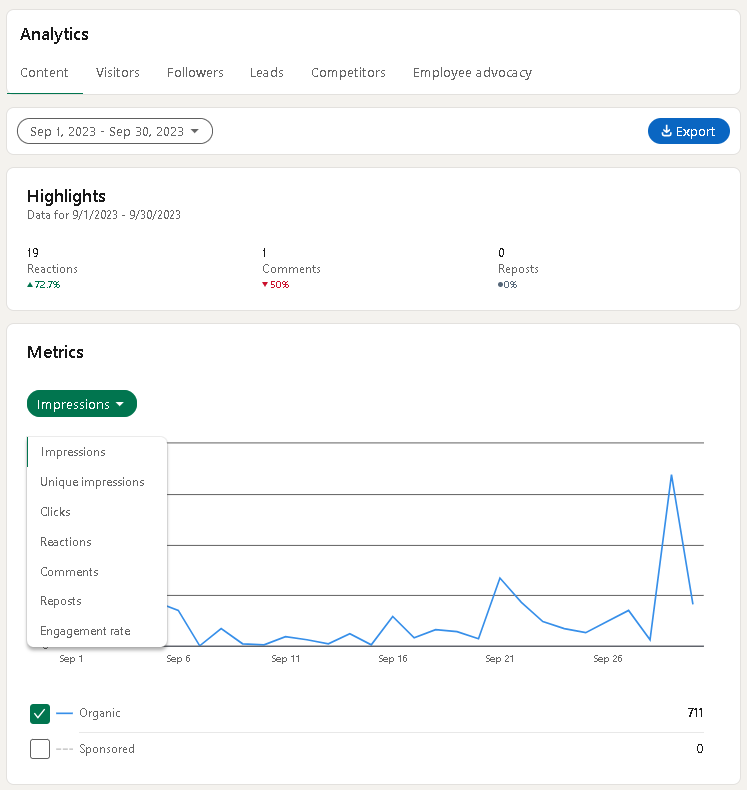
Task: Click the highest spike on the impressions chart
Action: tap(671, 475)
